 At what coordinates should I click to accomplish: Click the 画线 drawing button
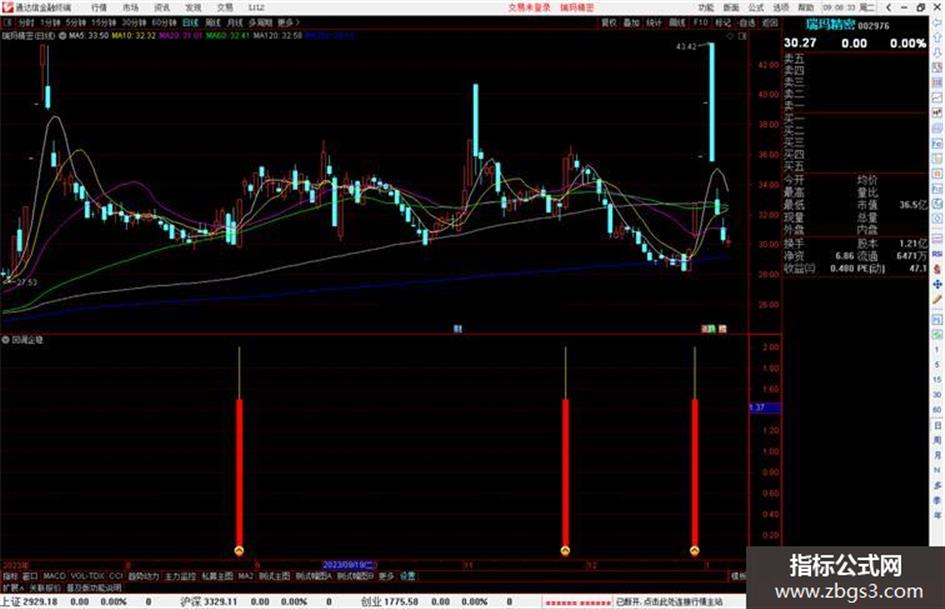pos(677,22)
